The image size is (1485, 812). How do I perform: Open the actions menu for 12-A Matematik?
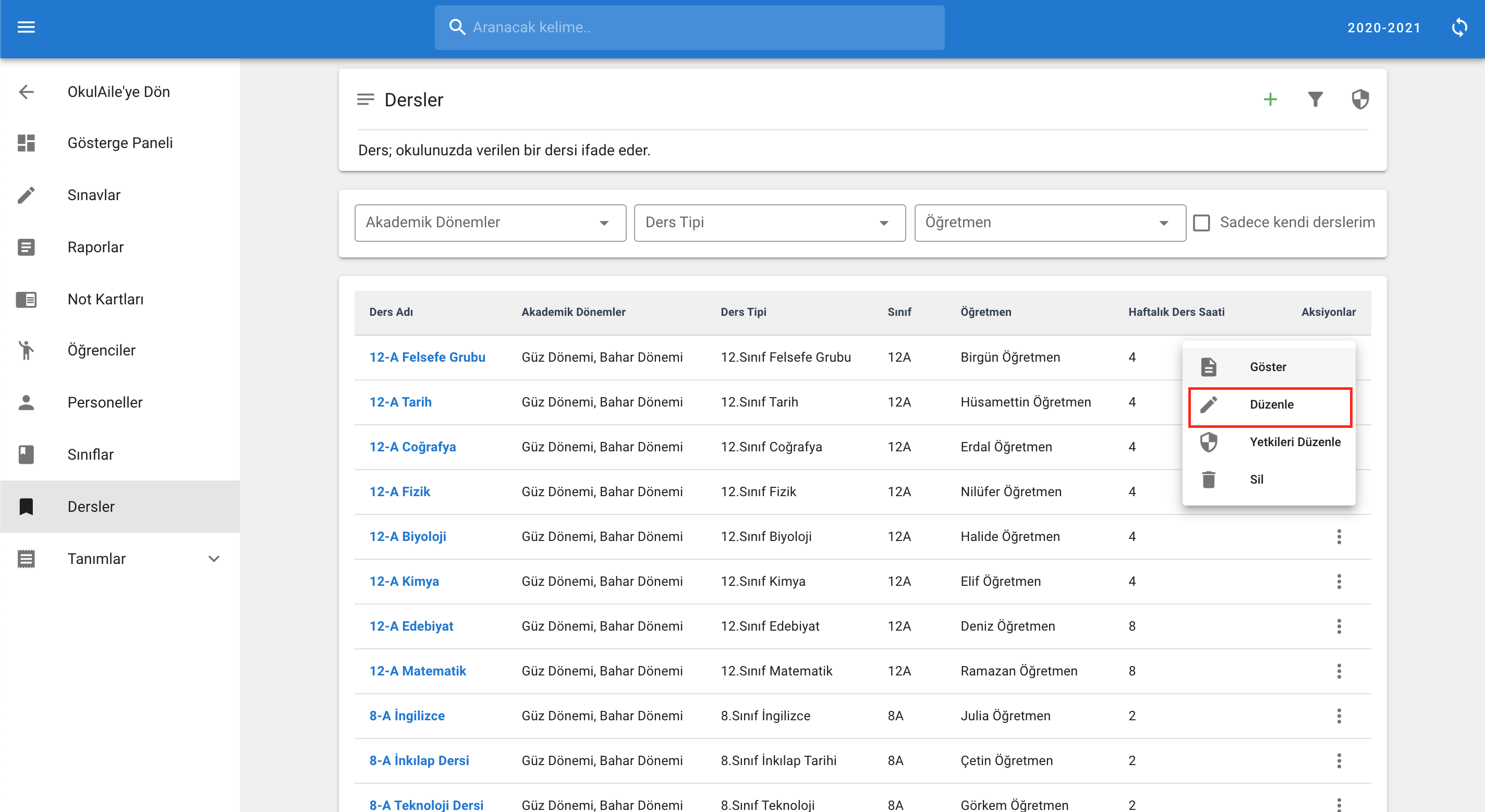click(x=1338, y=671)
